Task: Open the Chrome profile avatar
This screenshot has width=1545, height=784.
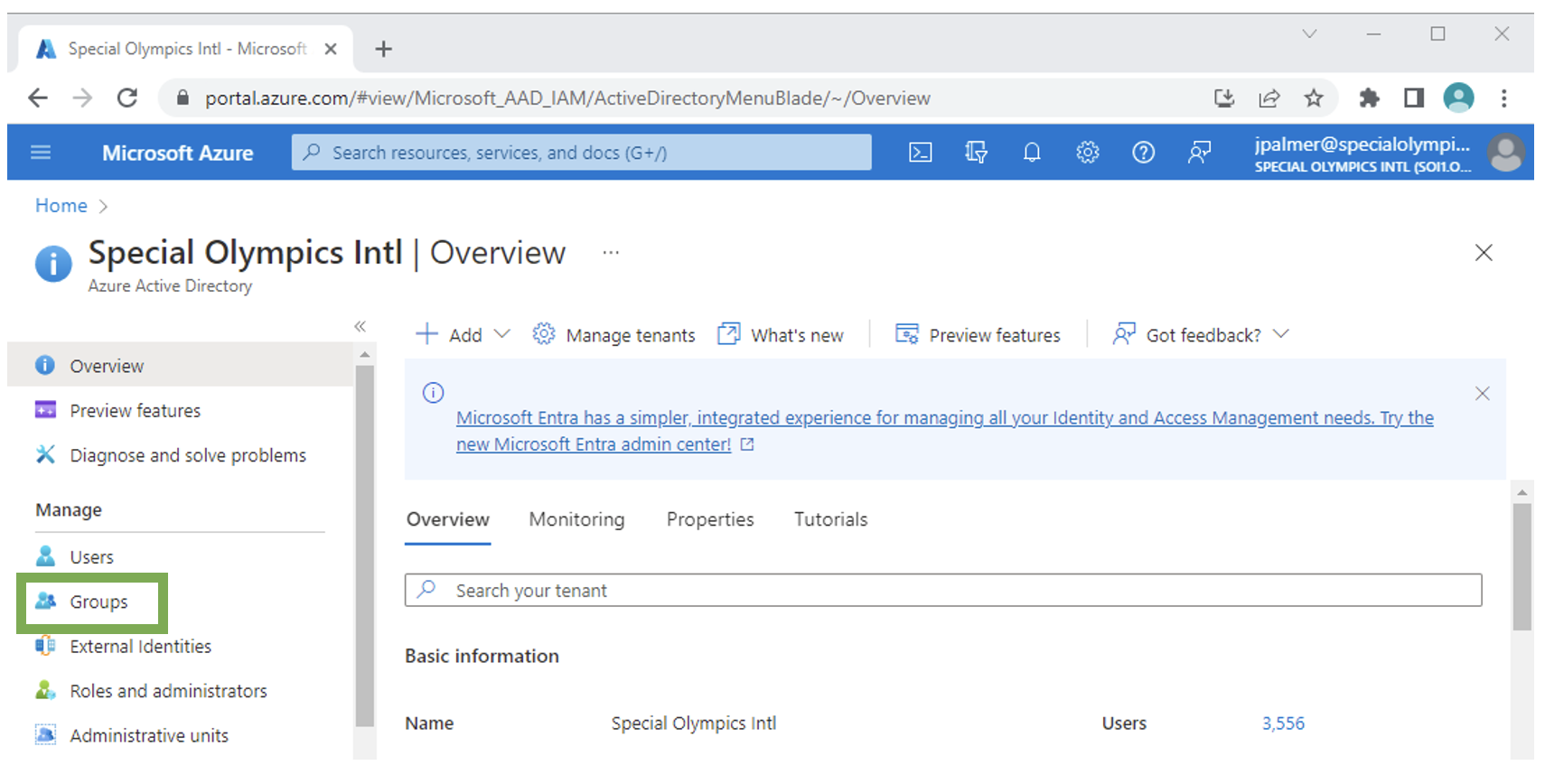Action: [x=1458, y=98]
